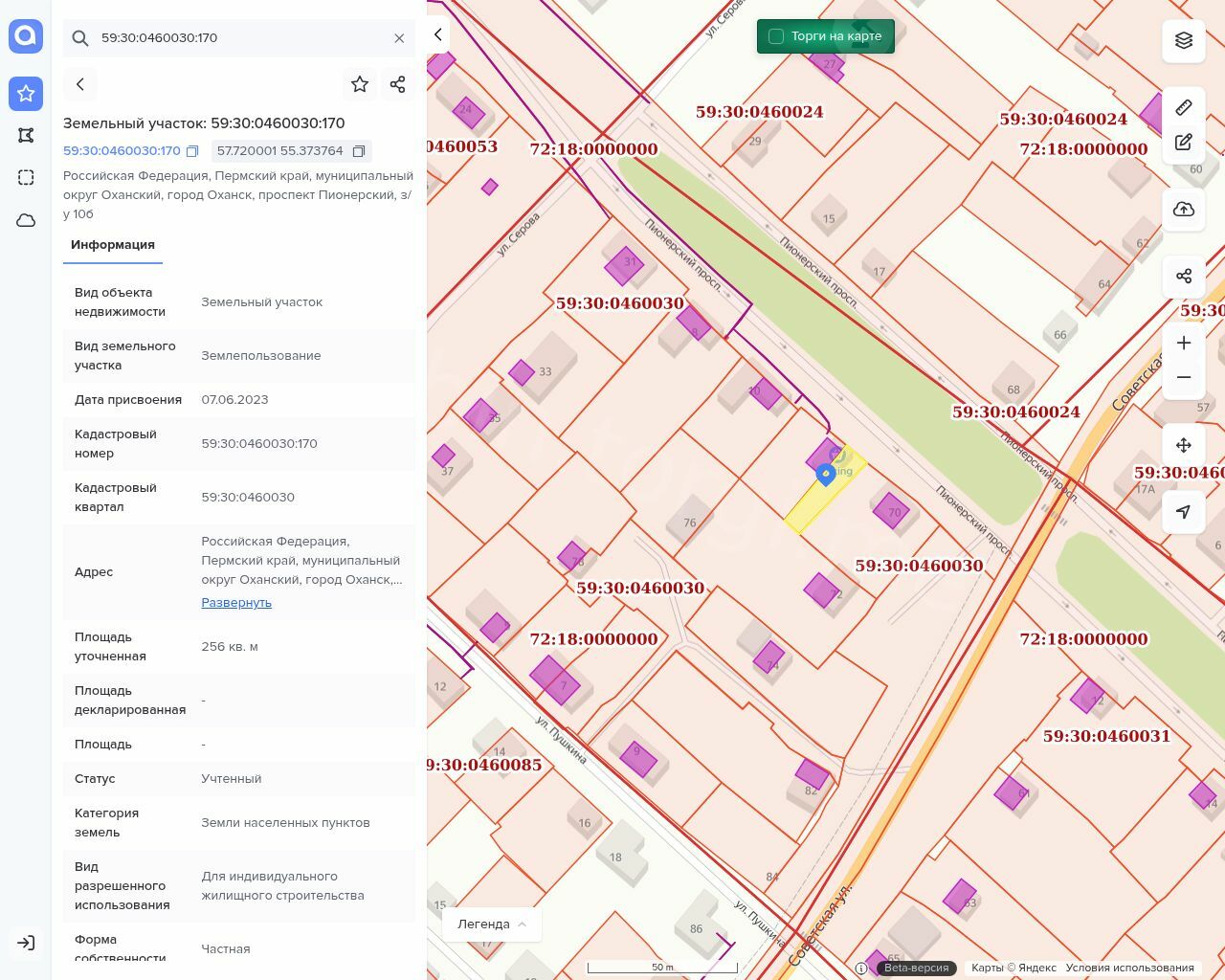1225x980 pixels.
Task: Open the map layers panel
Action: pos(1184,40)
